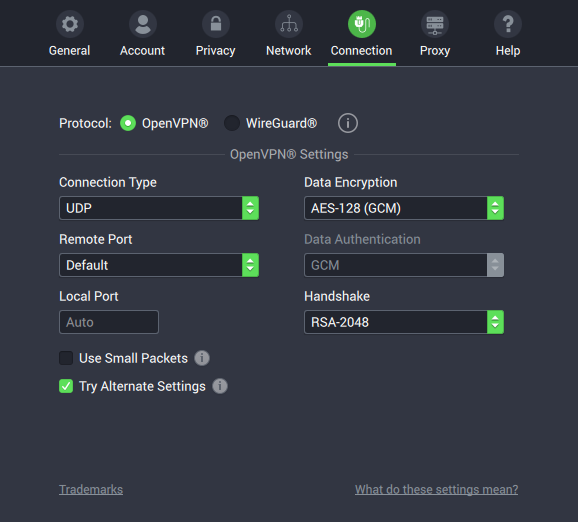This screenshot has height=522, width=578.
Task: Click the Connection tab label text
Action: [x=361, y=51]
